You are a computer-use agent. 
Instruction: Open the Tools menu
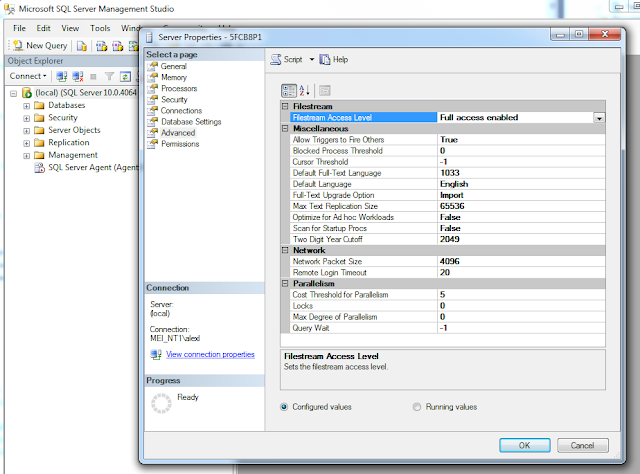100,28
